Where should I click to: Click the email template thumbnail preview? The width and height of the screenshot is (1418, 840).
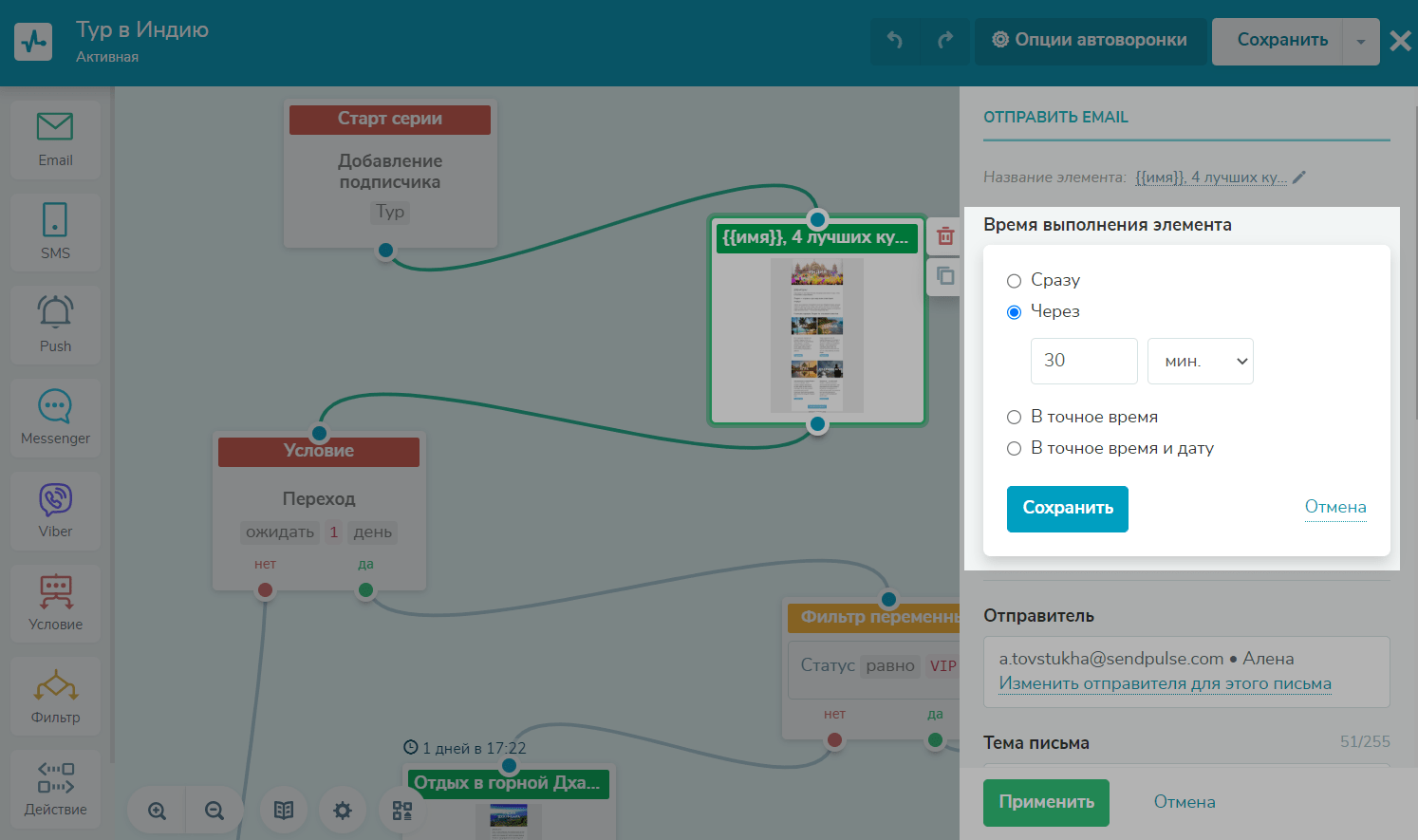[x=816, y=335]
